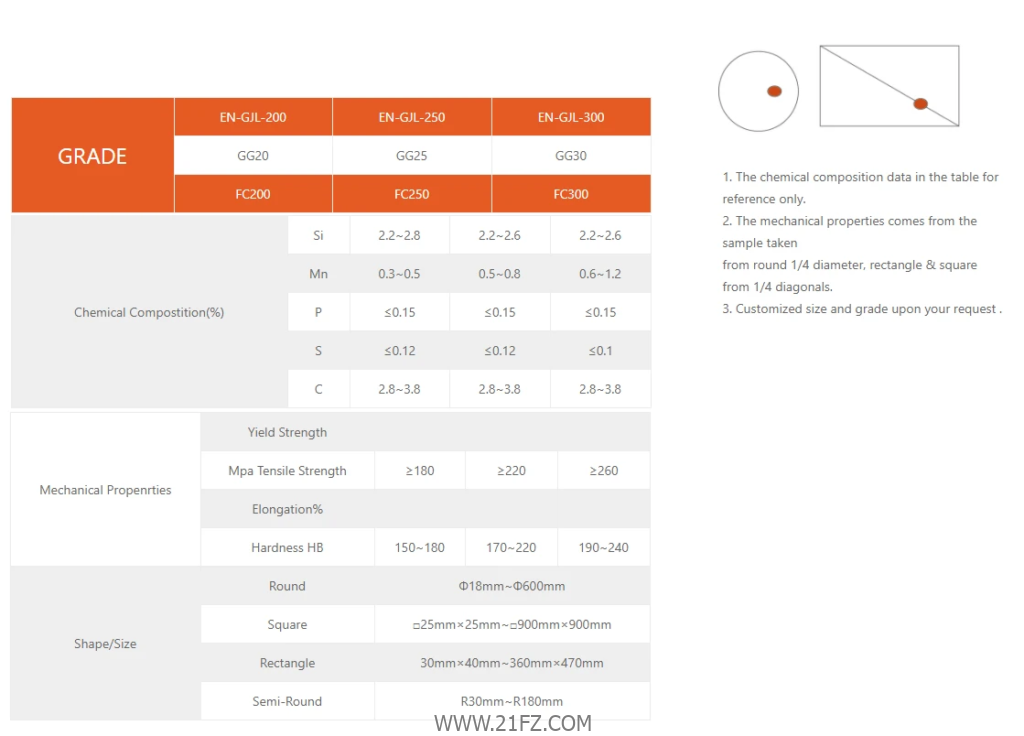Select the Shape/Size section label
Screen dimensions: 1024x736
coord(105,644)
